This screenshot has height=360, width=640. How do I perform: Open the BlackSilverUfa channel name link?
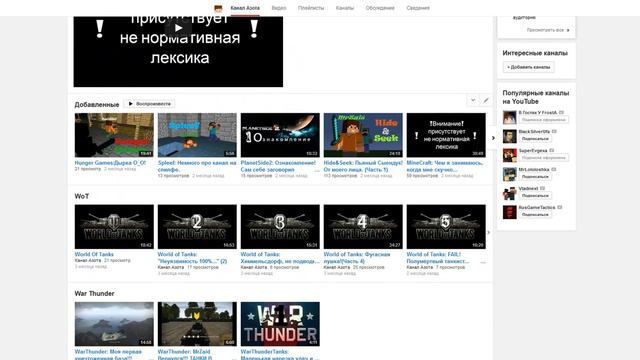pyautogui.click(x=534, y=131)
